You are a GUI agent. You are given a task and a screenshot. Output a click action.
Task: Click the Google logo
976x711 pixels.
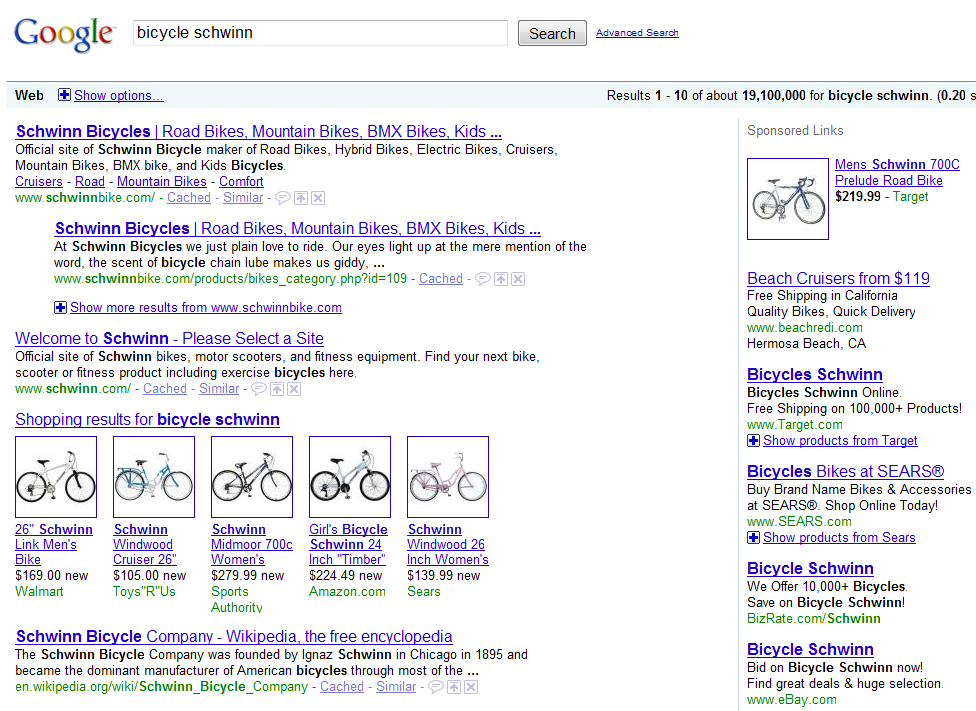65,34
